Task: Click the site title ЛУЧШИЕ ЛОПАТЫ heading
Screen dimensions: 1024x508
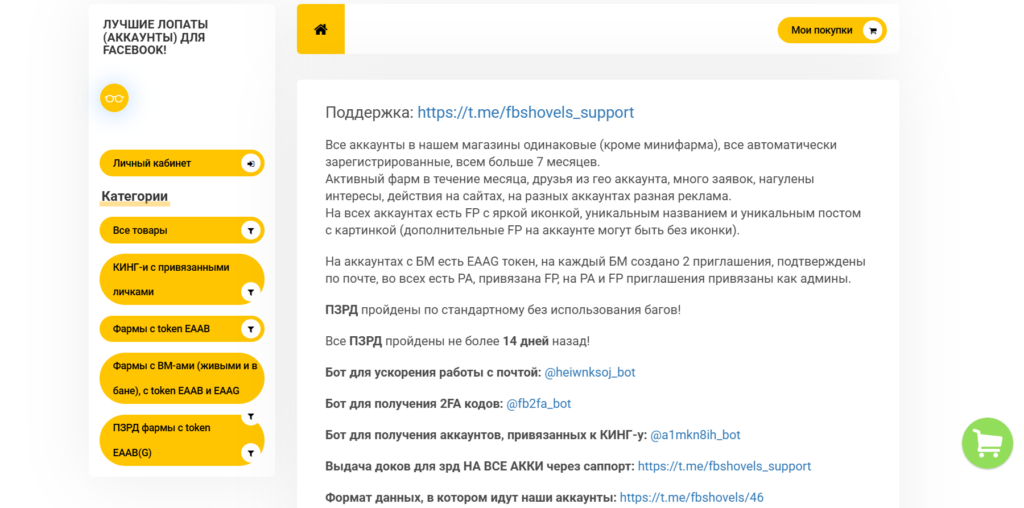Action: [155, 36]
